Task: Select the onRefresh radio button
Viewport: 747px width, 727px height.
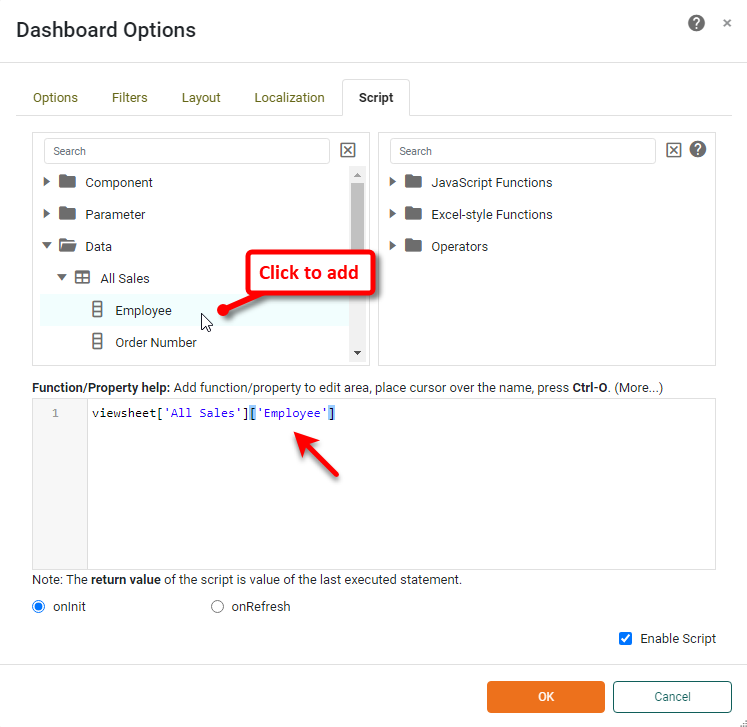Action: tap(218, 606)
